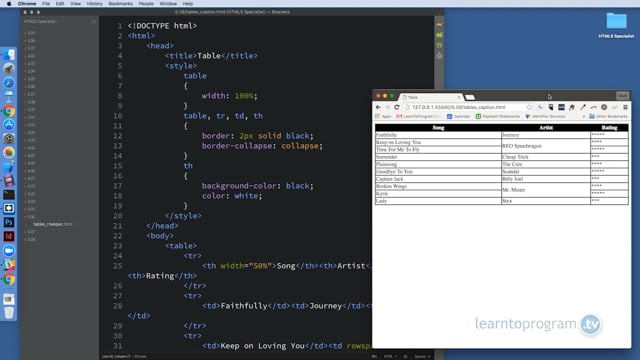Open the File menu
The image size is (640, 360).
click(x=46, y=4)
